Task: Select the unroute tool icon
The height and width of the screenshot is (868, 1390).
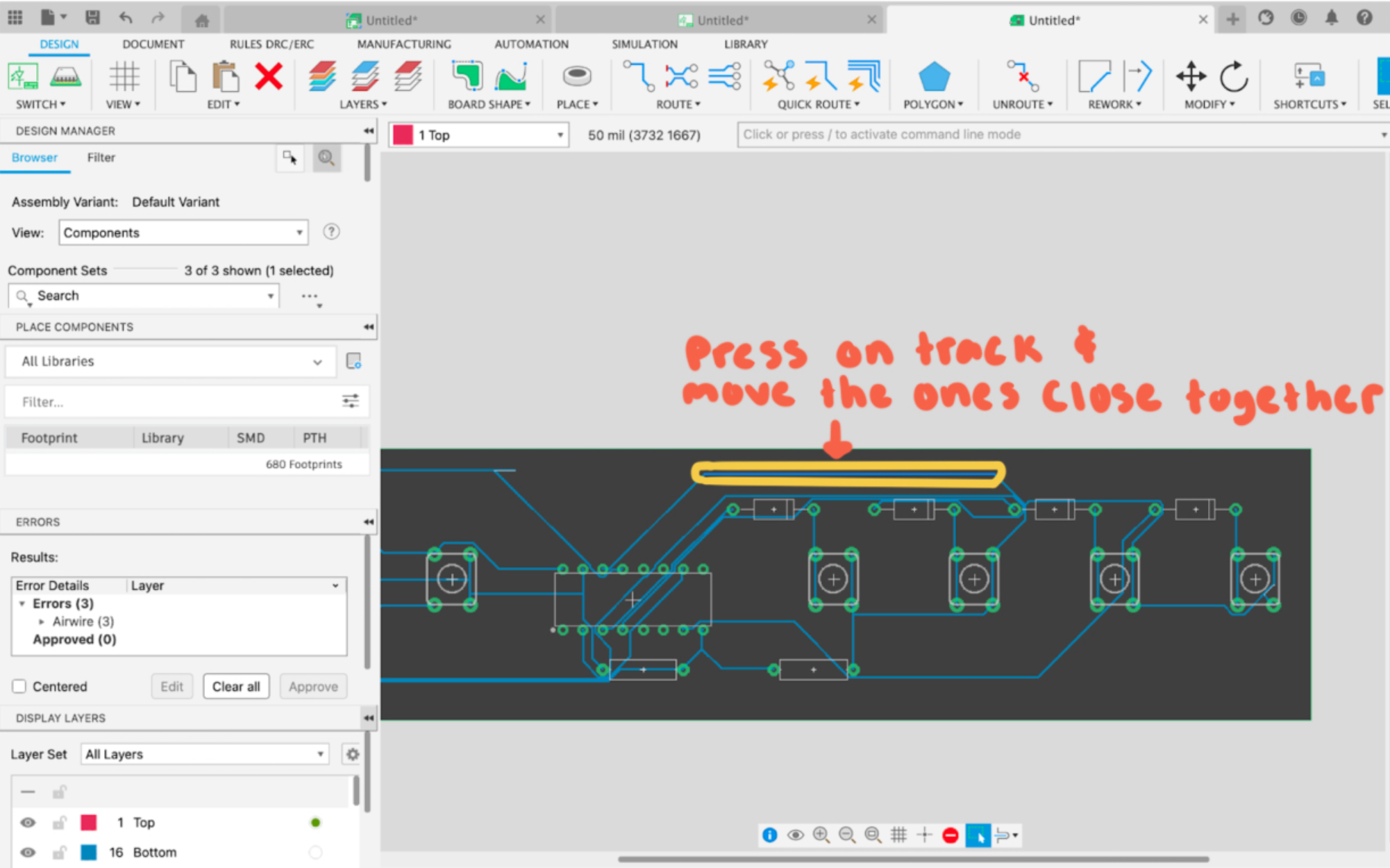Action: click(1023, 76)
